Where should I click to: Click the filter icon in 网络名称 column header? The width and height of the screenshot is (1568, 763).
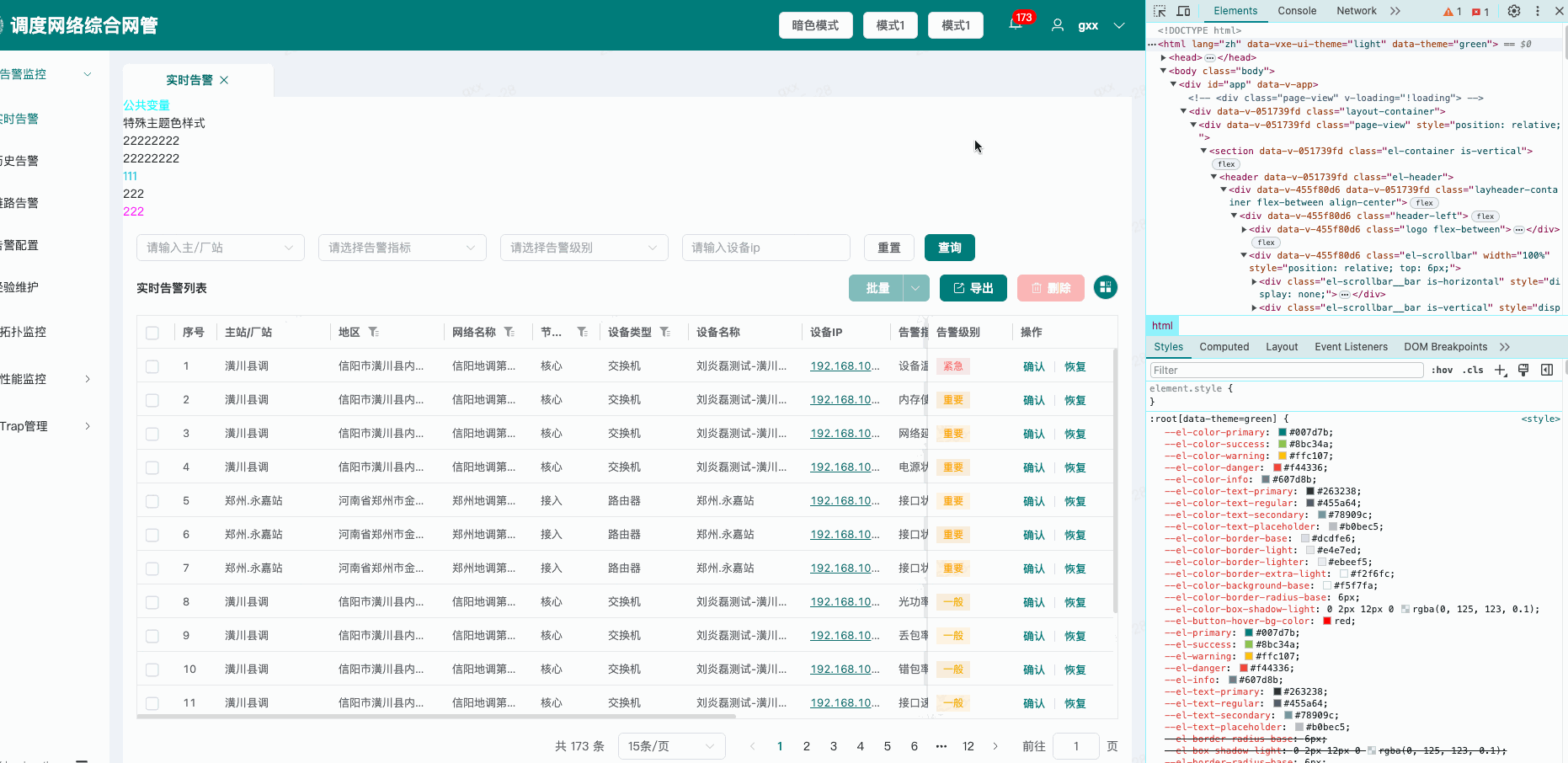(509, 332)
